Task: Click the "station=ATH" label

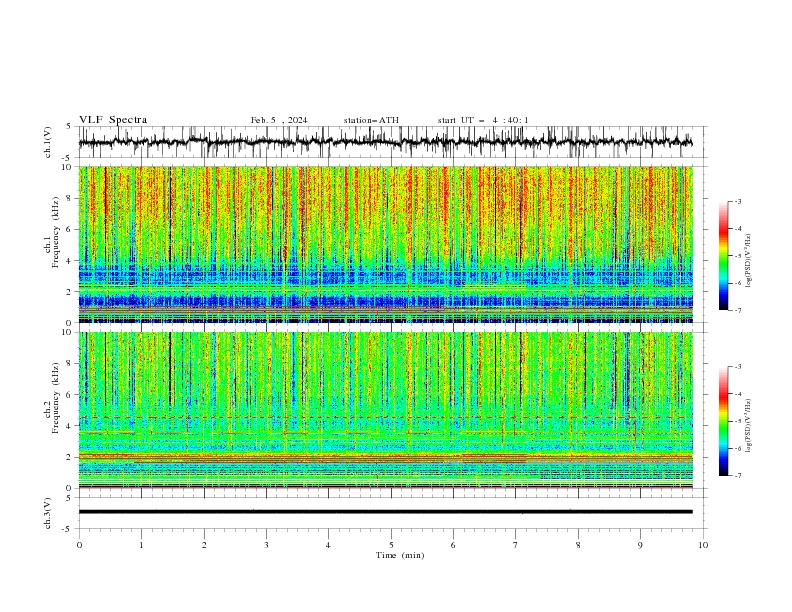Action: 371,120
